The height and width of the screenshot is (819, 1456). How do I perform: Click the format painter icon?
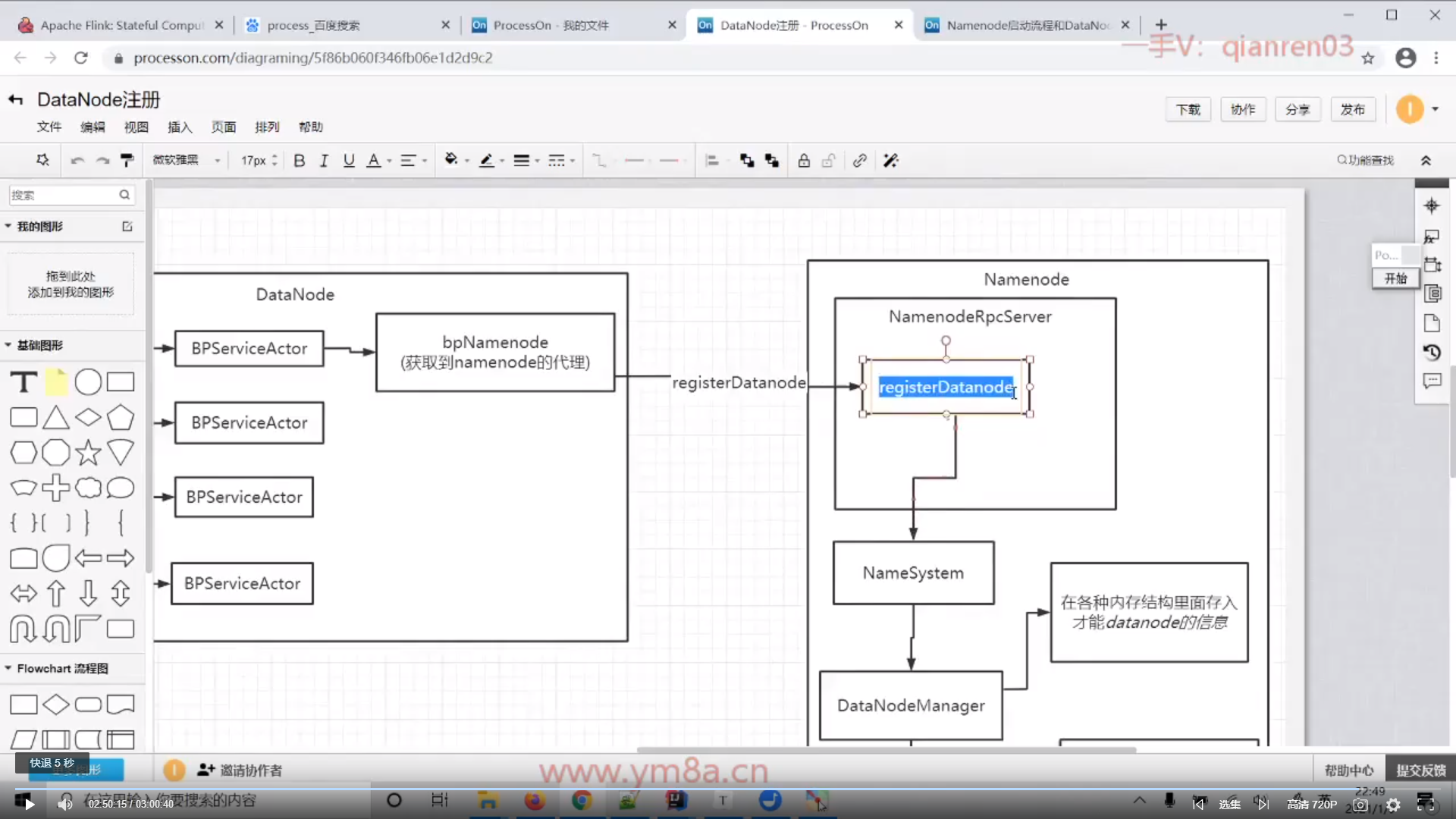tap(127, 160)
